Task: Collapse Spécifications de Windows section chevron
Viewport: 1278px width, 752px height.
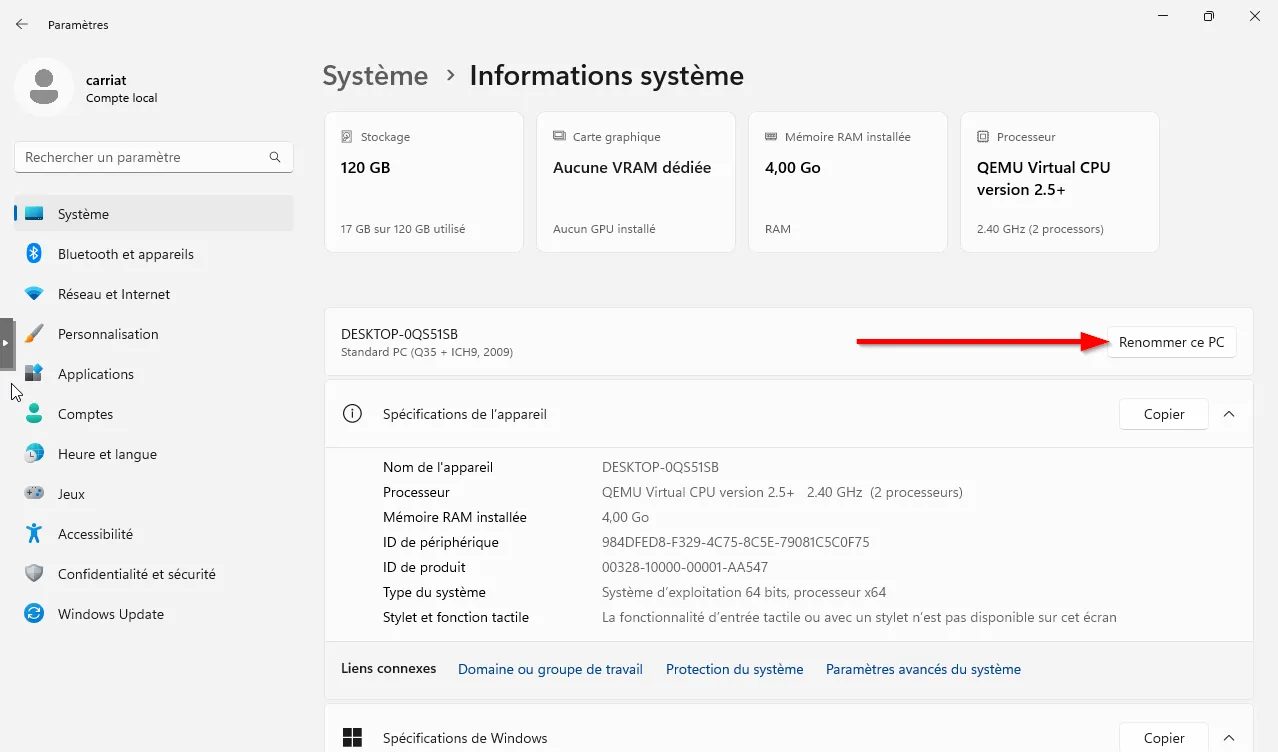Action: 1229,738
